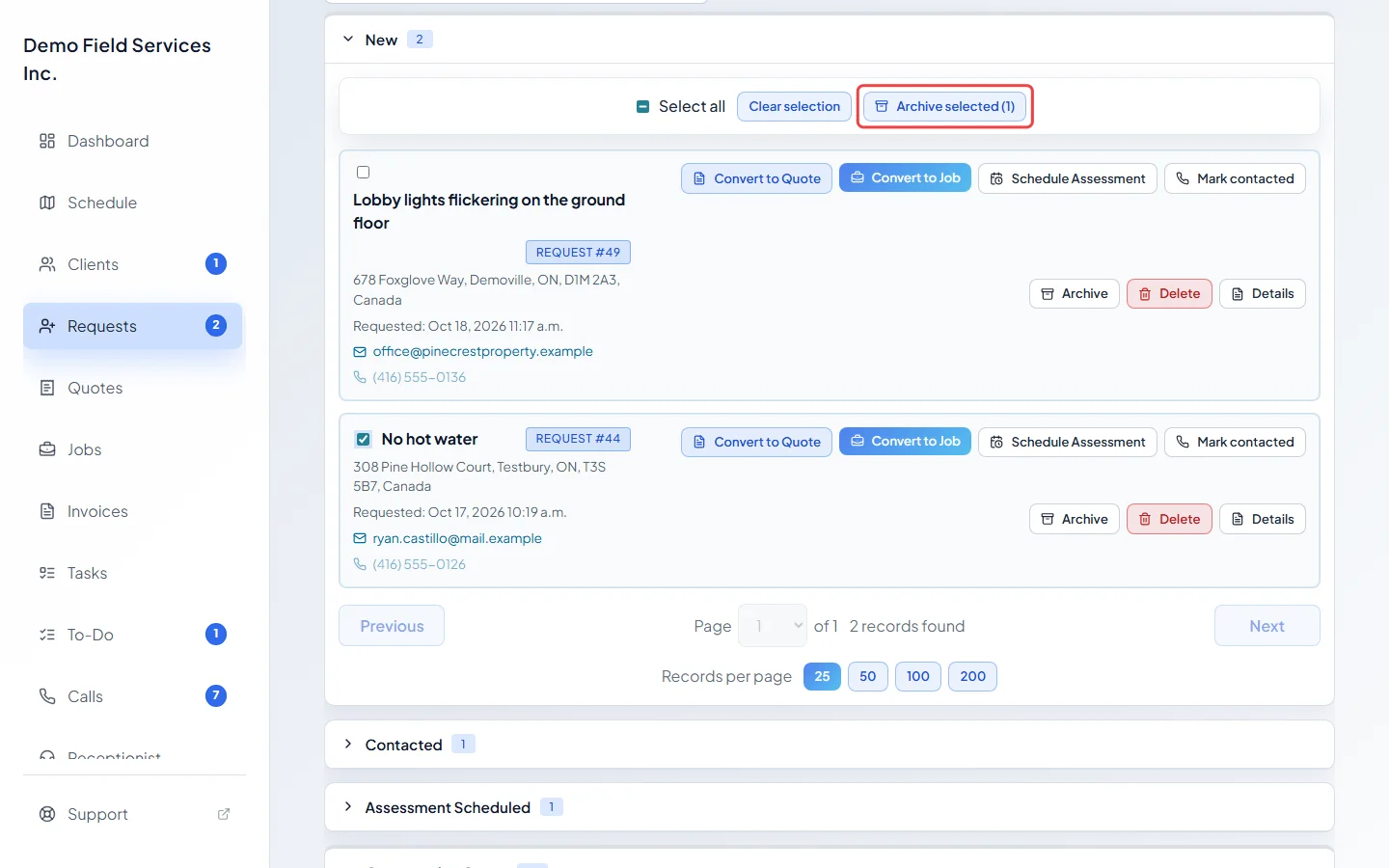Click the To-Do checklist icon in sidebar

pos(47,635)
